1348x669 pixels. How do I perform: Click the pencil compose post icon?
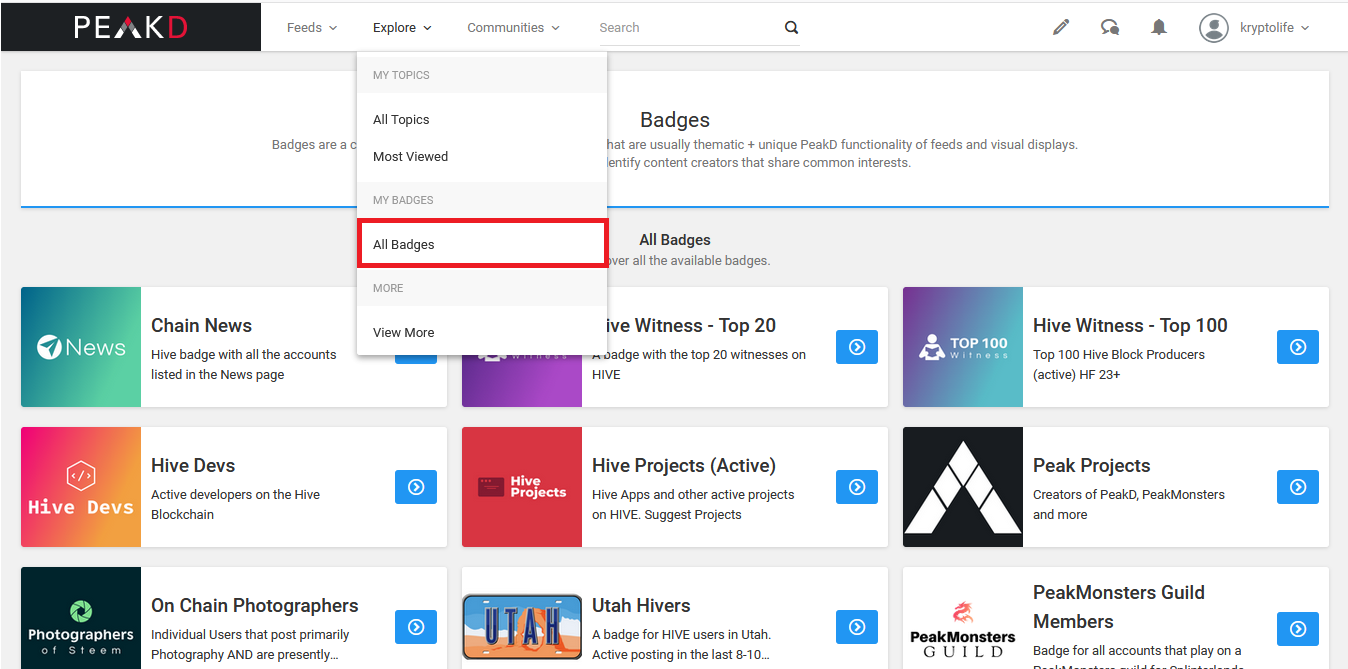tap(1061, 28)
